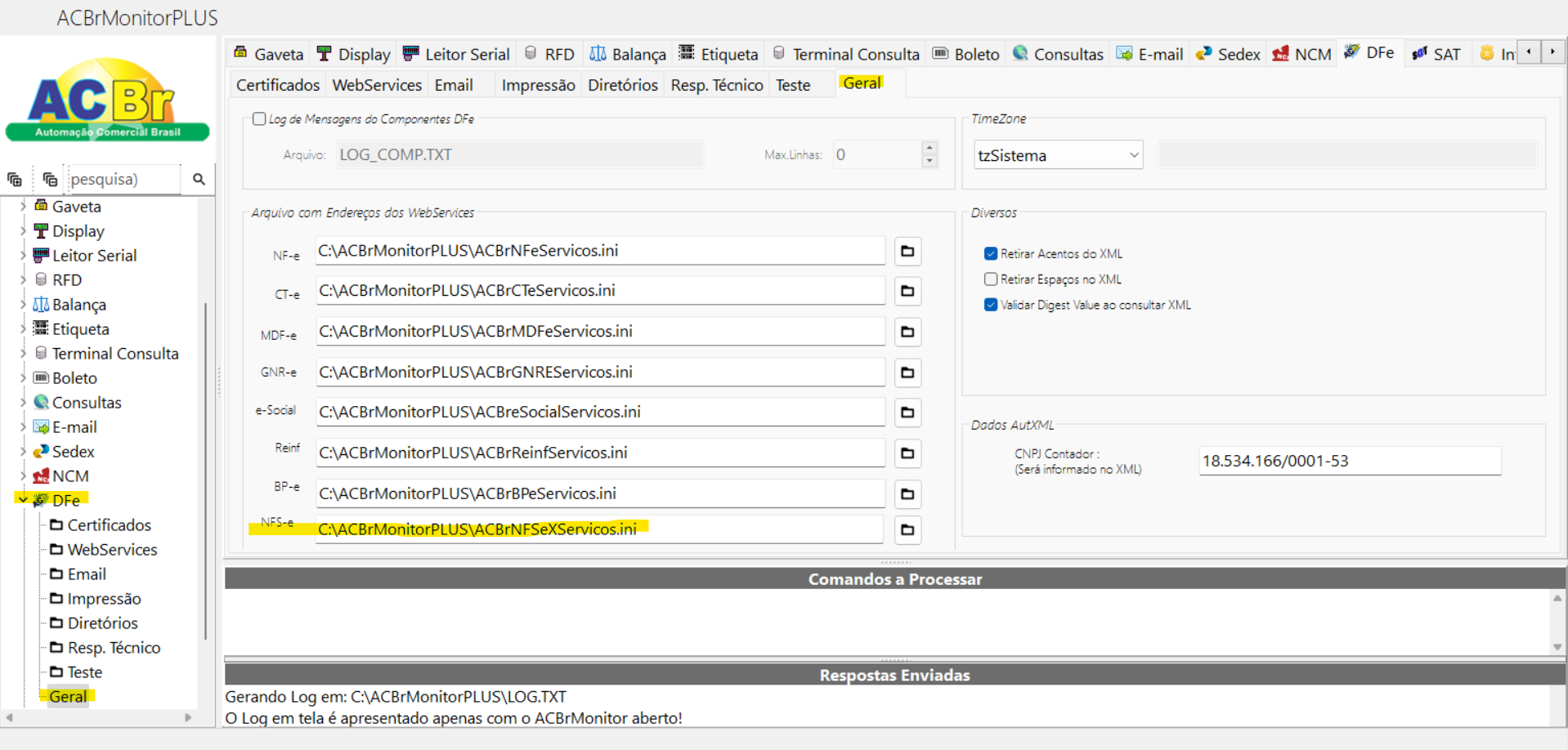Open the SAT top tab
The width and height of the screenshot is (1568, 750).
(x=1436, y=54)
